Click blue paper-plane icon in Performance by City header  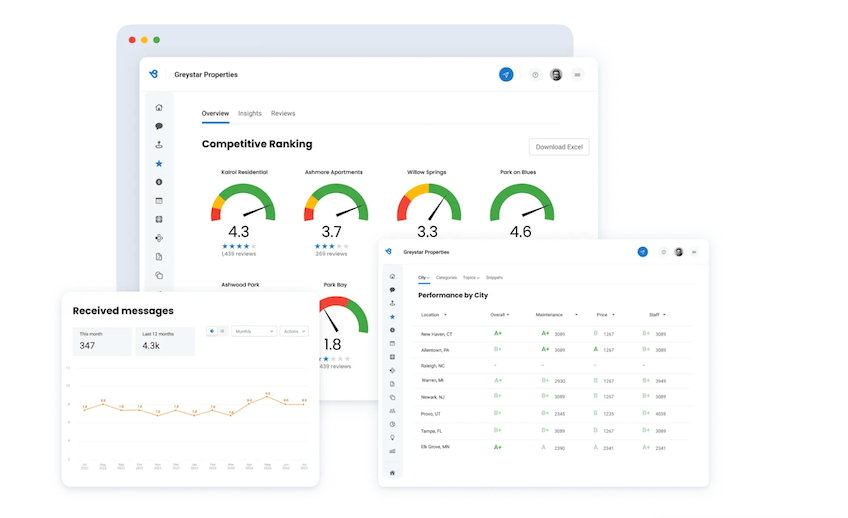point(642,252)
